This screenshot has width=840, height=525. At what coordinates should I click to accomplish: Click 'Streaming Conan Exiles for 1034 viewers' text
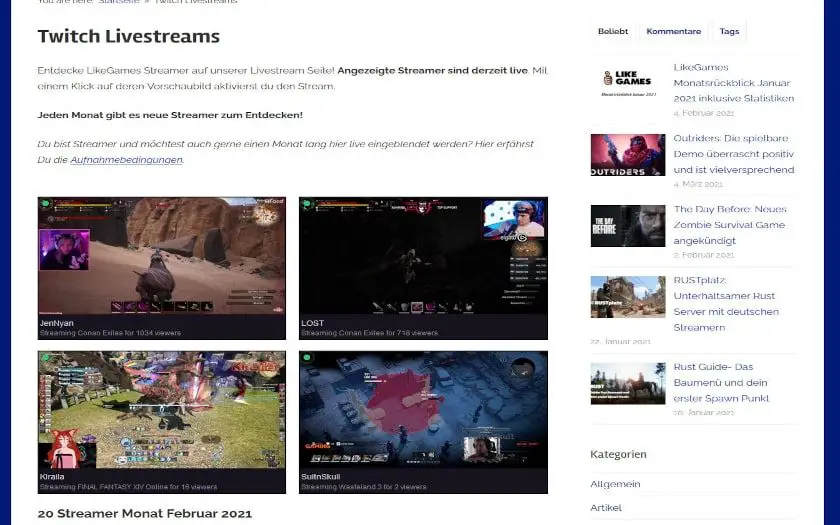pos(110,333)
